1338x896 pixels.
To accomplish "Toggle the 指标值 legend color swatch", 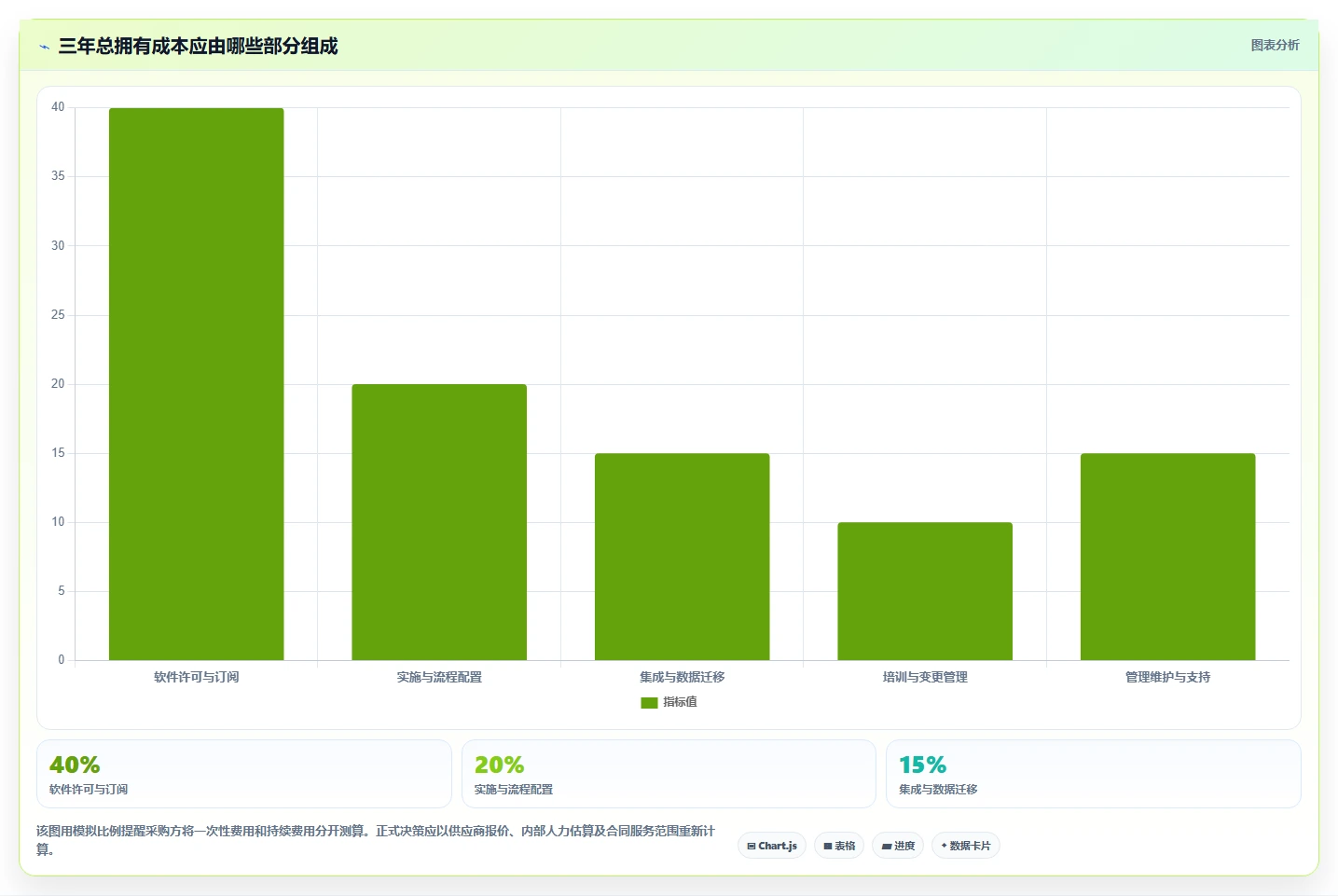I will point(649,703).
